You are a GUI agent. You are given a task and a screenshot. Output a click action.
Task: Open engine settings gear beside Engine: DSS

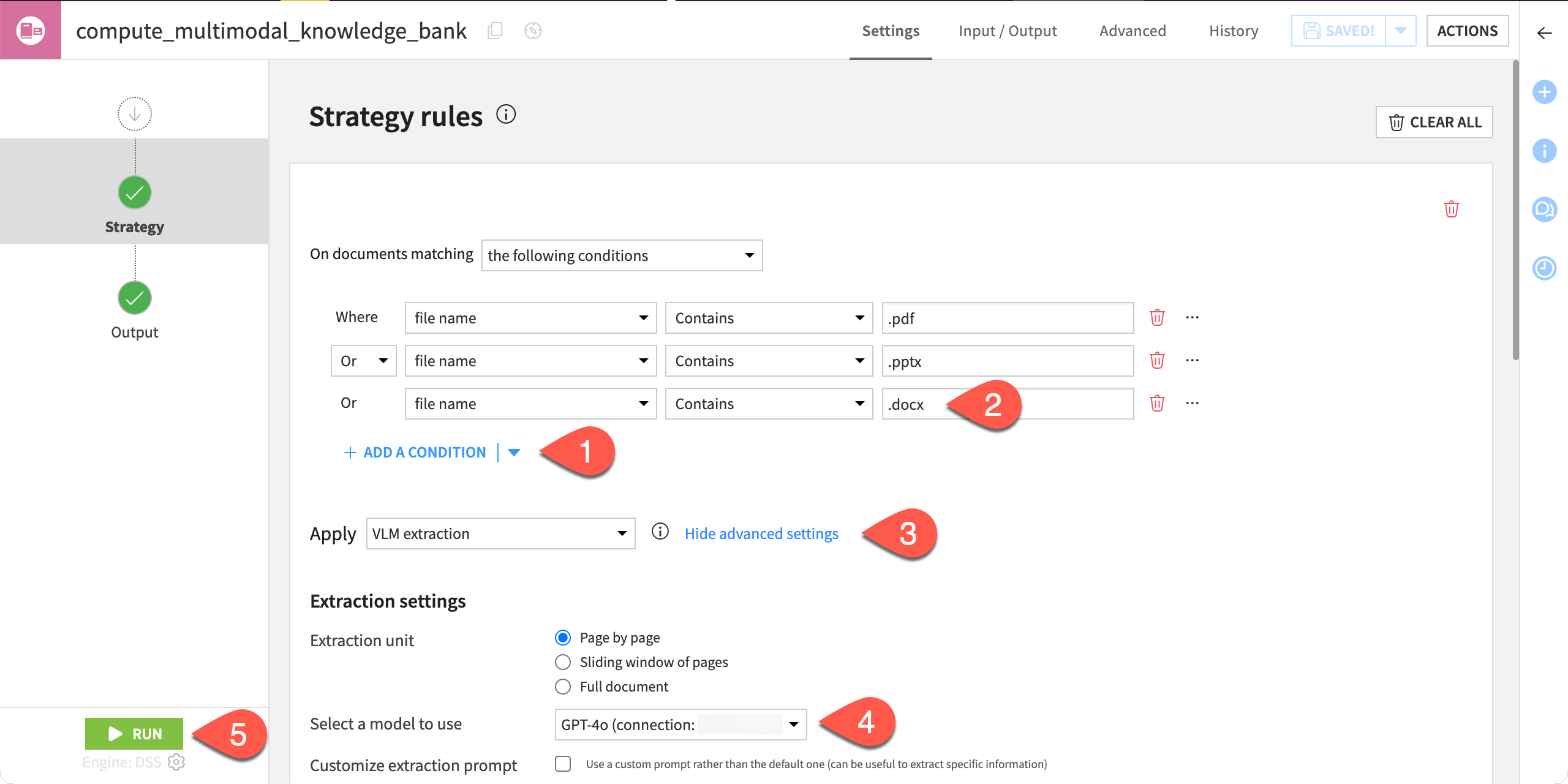click(176, 762)
